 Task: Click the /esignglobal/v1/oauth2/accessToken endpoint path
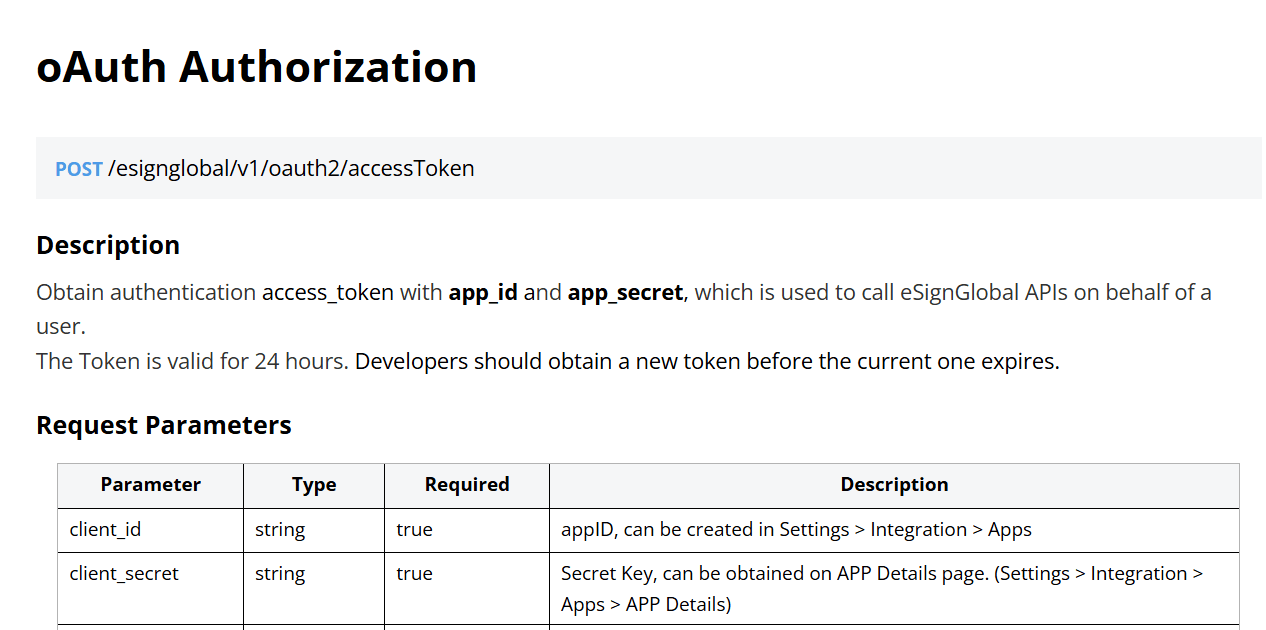291,168
